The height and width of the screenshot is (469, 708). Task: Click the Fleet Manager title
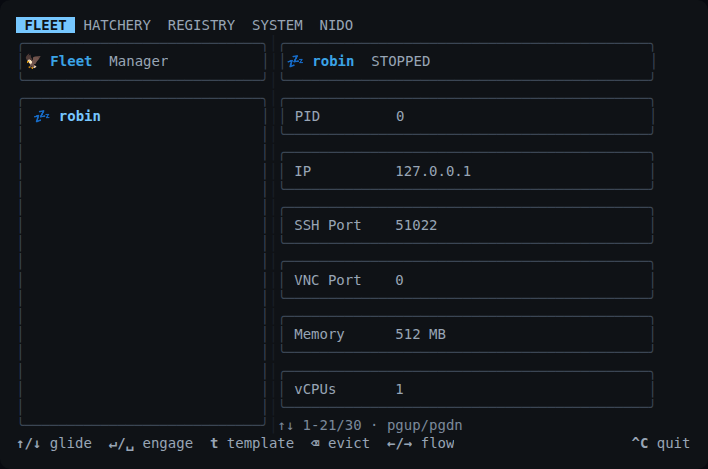[x=109, y=61]
